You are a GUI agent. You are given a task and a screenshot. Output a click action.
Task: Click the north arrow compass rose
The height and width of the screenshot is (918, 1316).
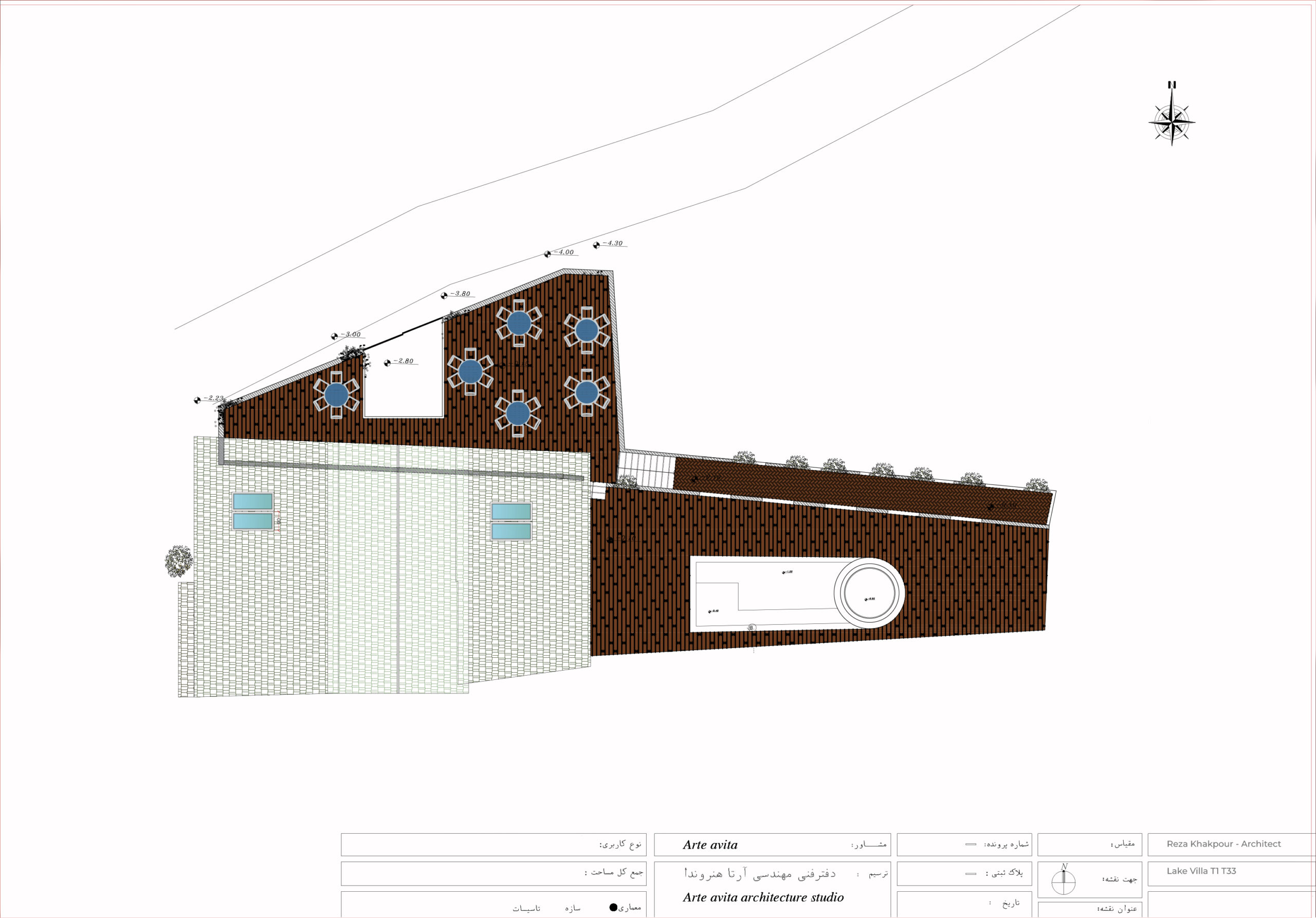(1172, 121)
